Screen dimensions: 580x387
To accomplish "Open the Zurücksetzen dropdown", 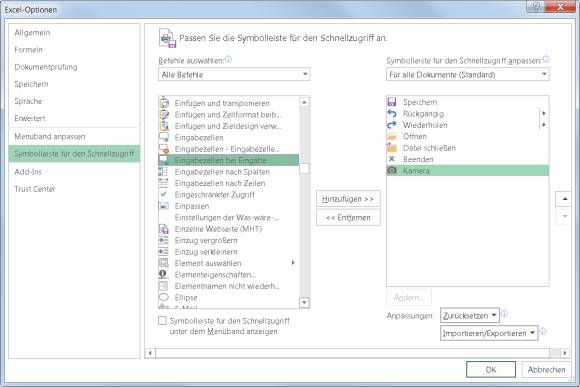I will click(470, 316).
